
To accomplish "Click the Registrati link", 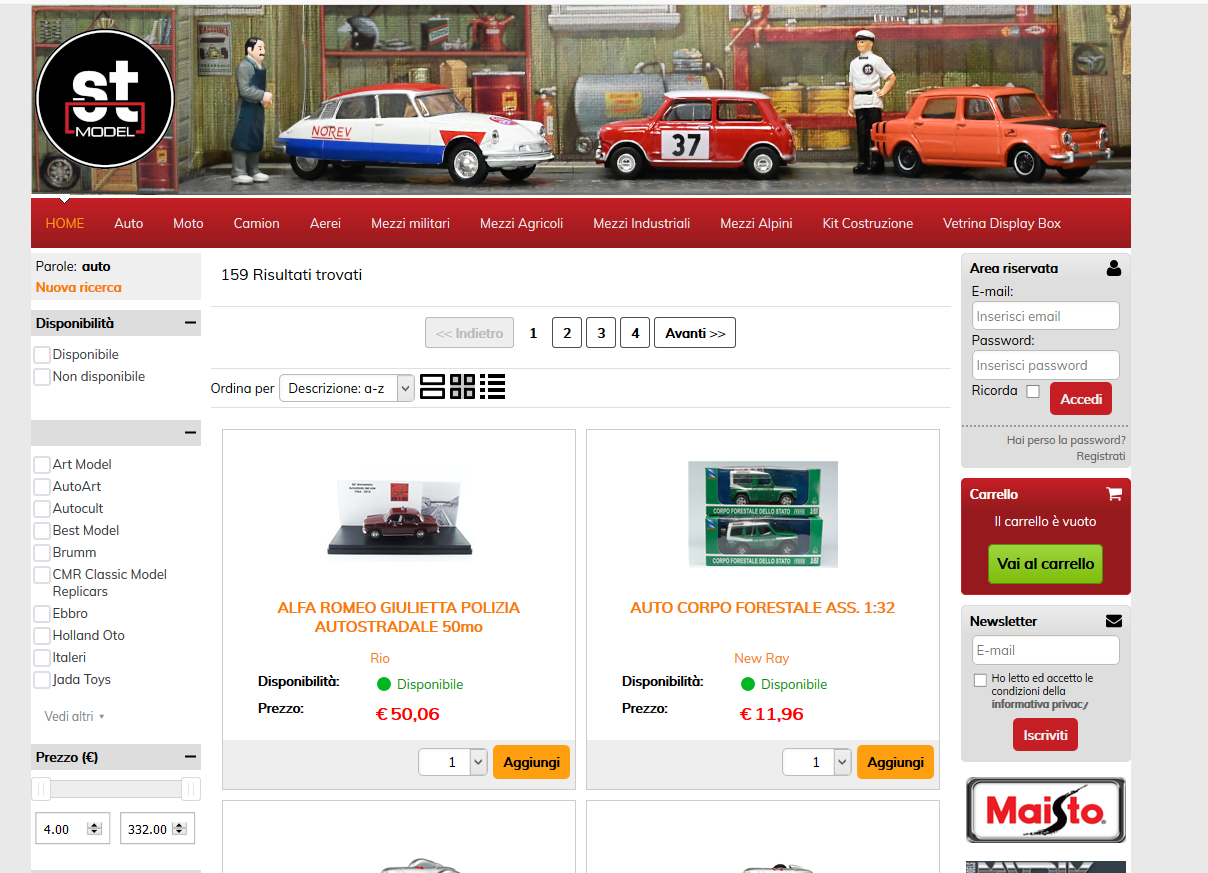I will point(1101,456).
